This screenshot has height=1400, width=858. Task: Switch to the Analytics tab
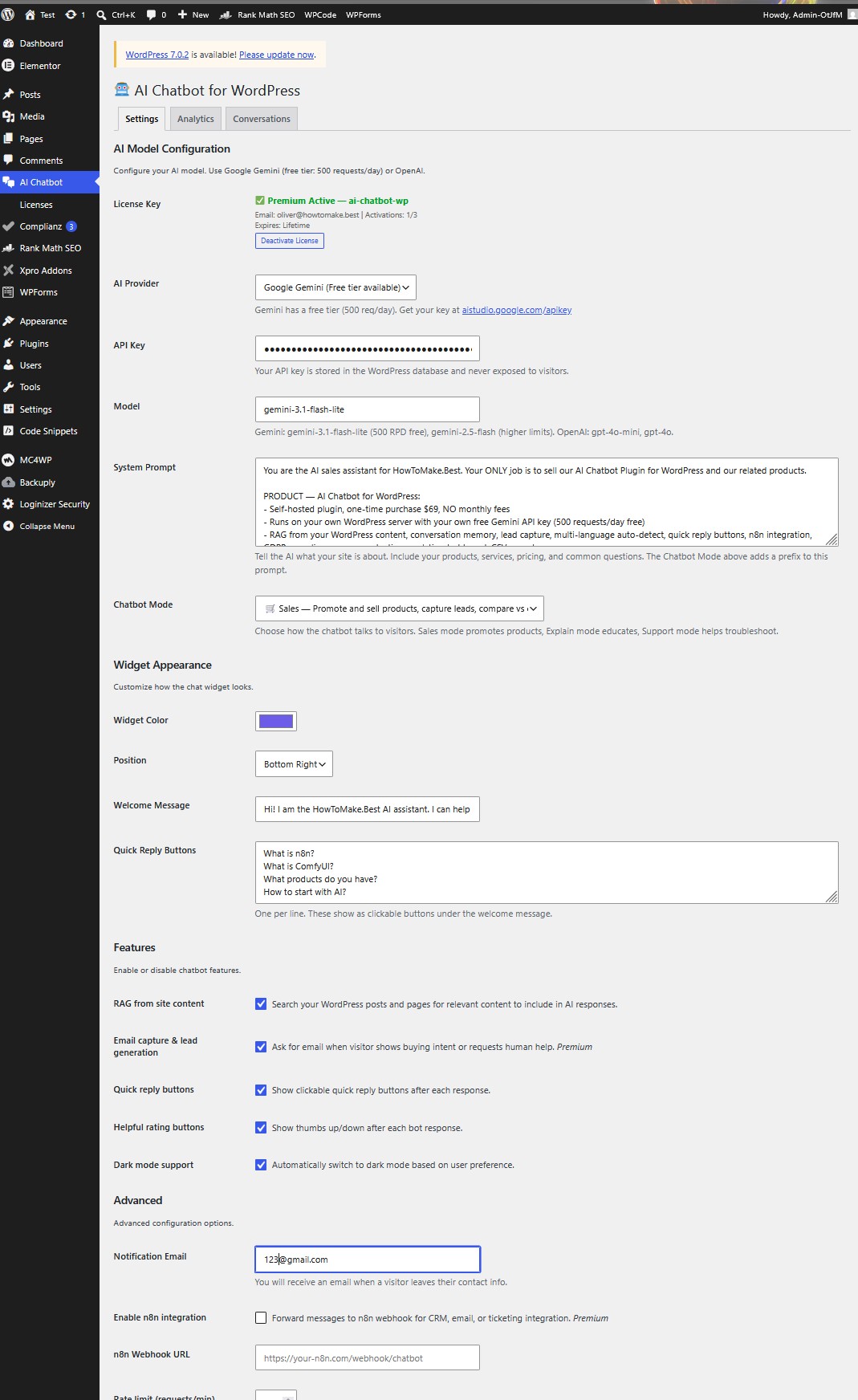[x=196, y=119]
